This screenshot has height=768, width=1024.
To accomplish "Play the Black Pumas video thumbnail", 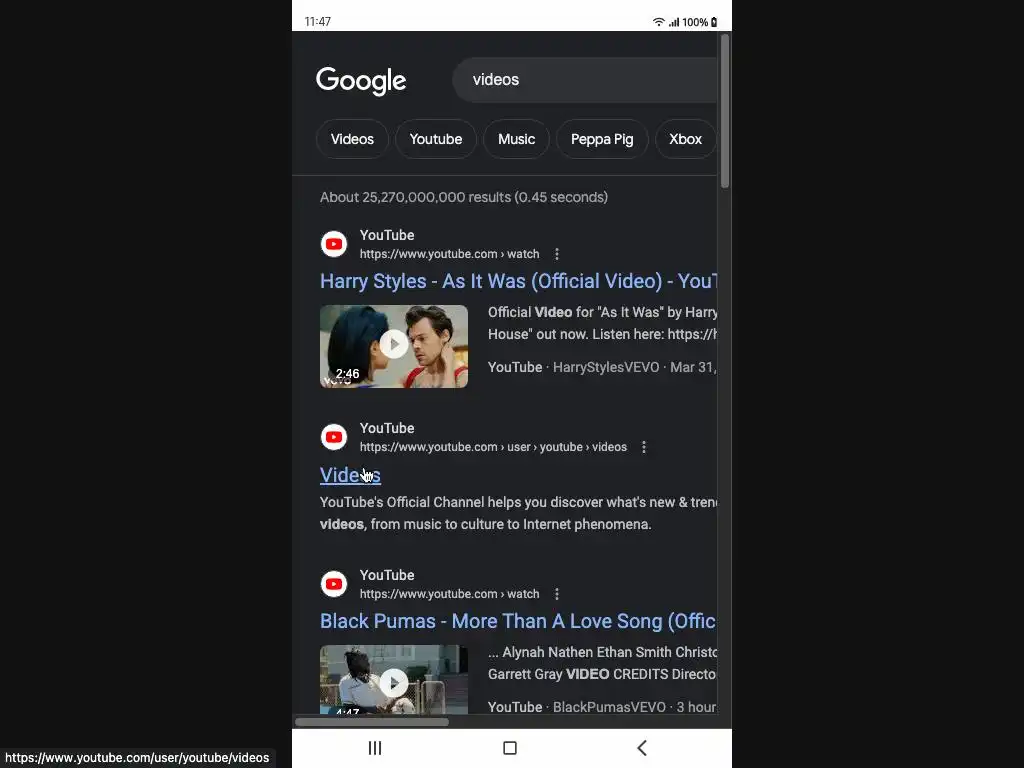I will point(394,680).
